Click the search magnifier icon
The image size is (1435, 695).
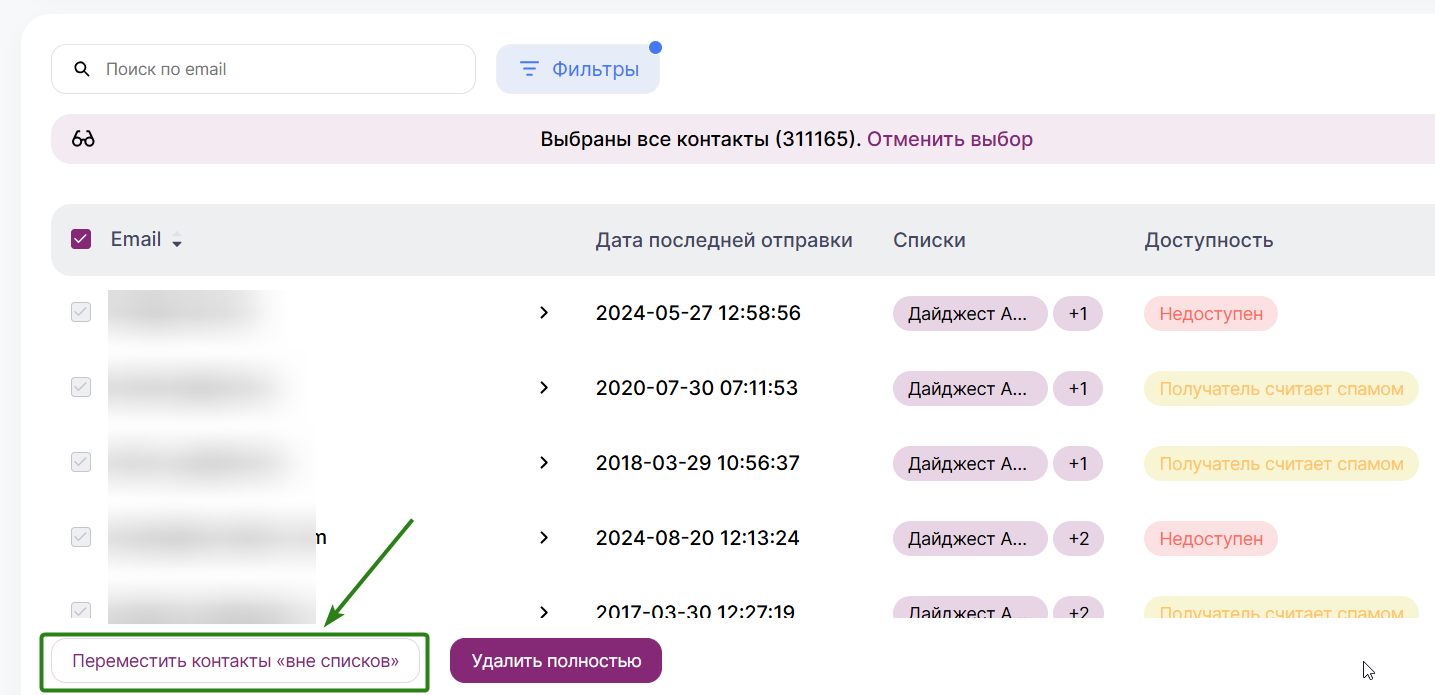(x=83, y=69)
